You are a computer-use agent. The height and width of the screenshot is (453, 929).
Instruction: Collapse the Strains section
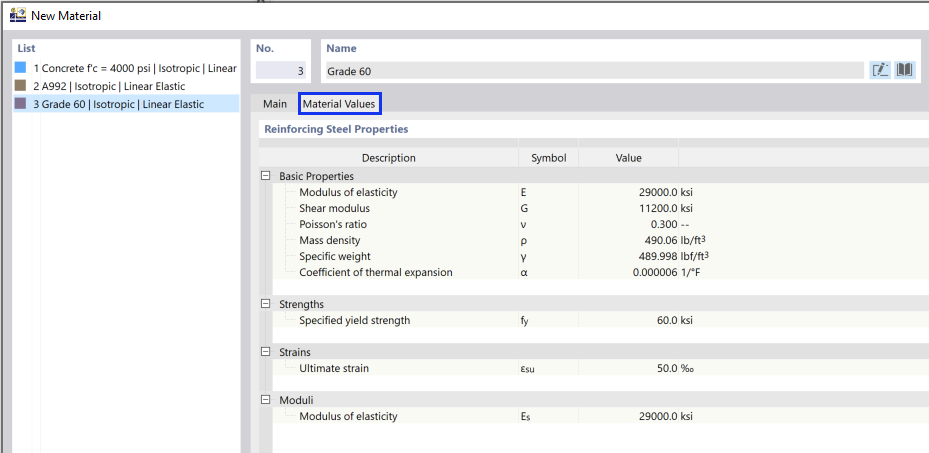click(266, 352)
